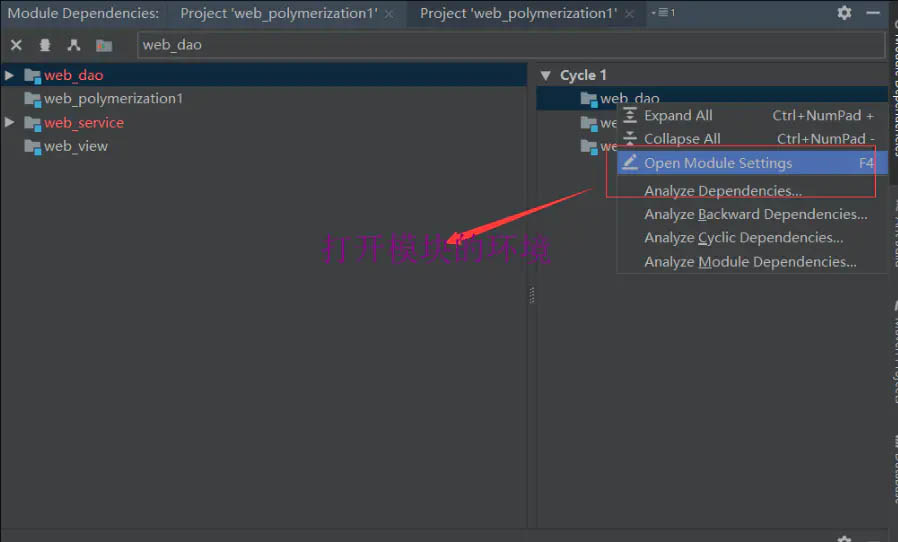Expand the web_service node in left tree

pos(9,122)
